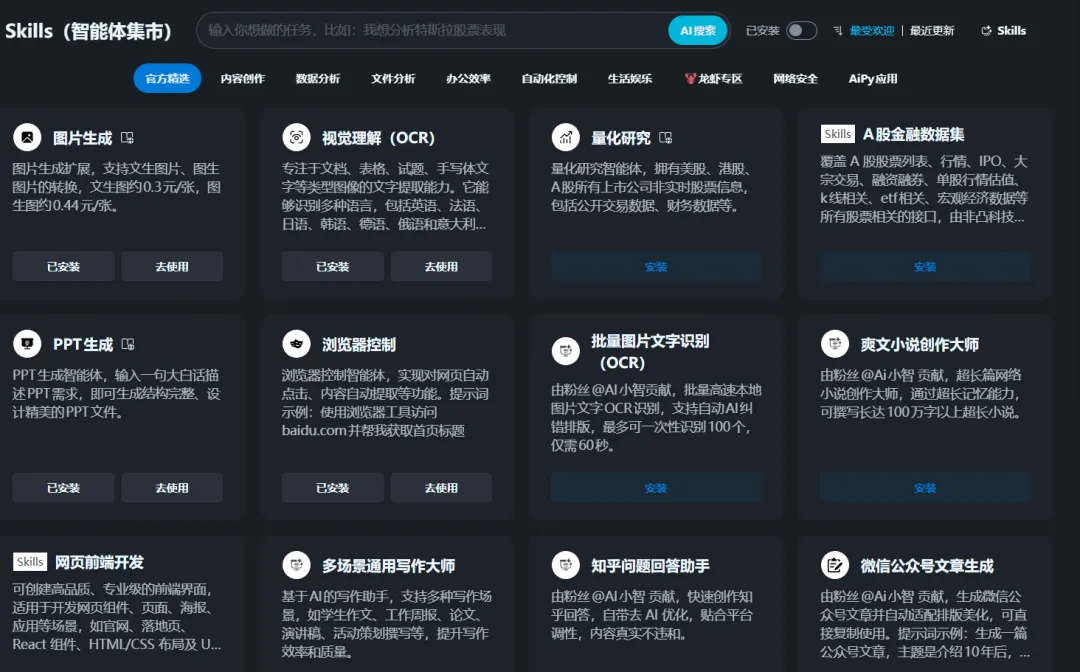Screen dimensions: 1080x672
Task: Click the 浏览器控制 mask icon
Action: pyautogui.click(x=296, y=344)
